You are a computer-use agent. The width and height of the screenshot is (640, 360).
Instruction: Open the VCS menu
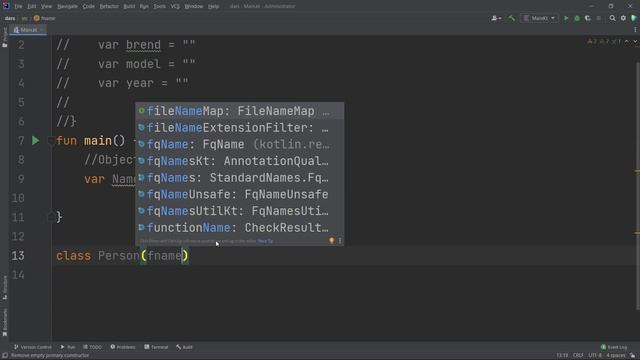(175, 7)
